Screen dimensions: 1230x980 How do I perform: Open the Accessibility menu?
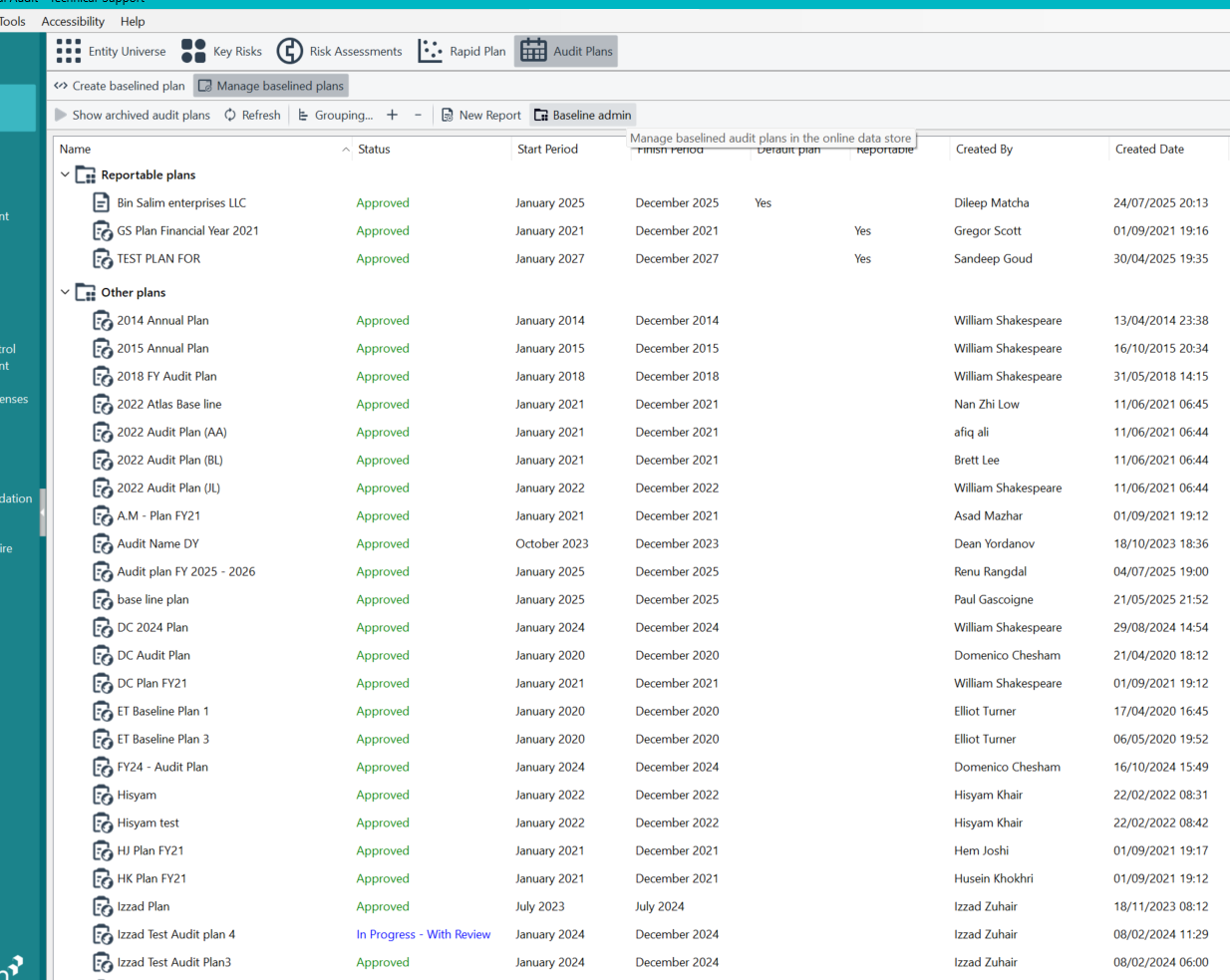point(73,21)
